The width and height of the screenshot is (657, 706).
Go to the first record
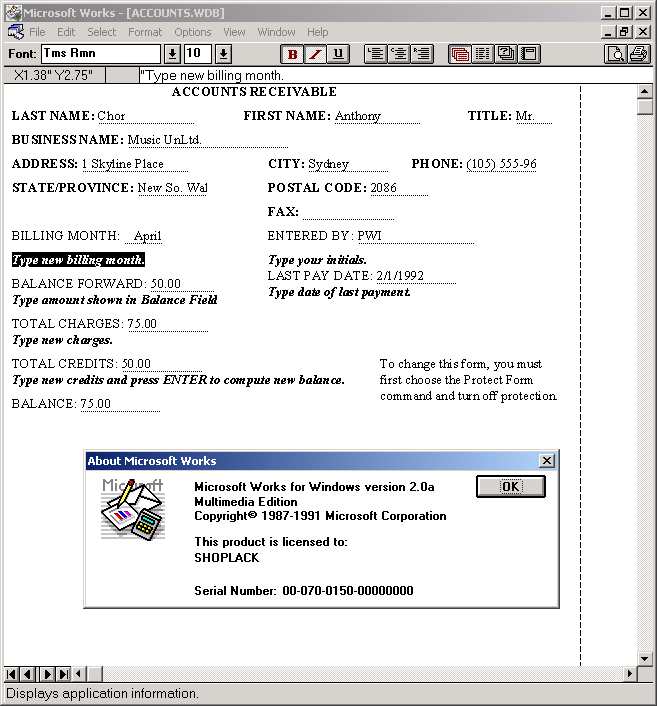pyautogui.click(x=11, y=674)
